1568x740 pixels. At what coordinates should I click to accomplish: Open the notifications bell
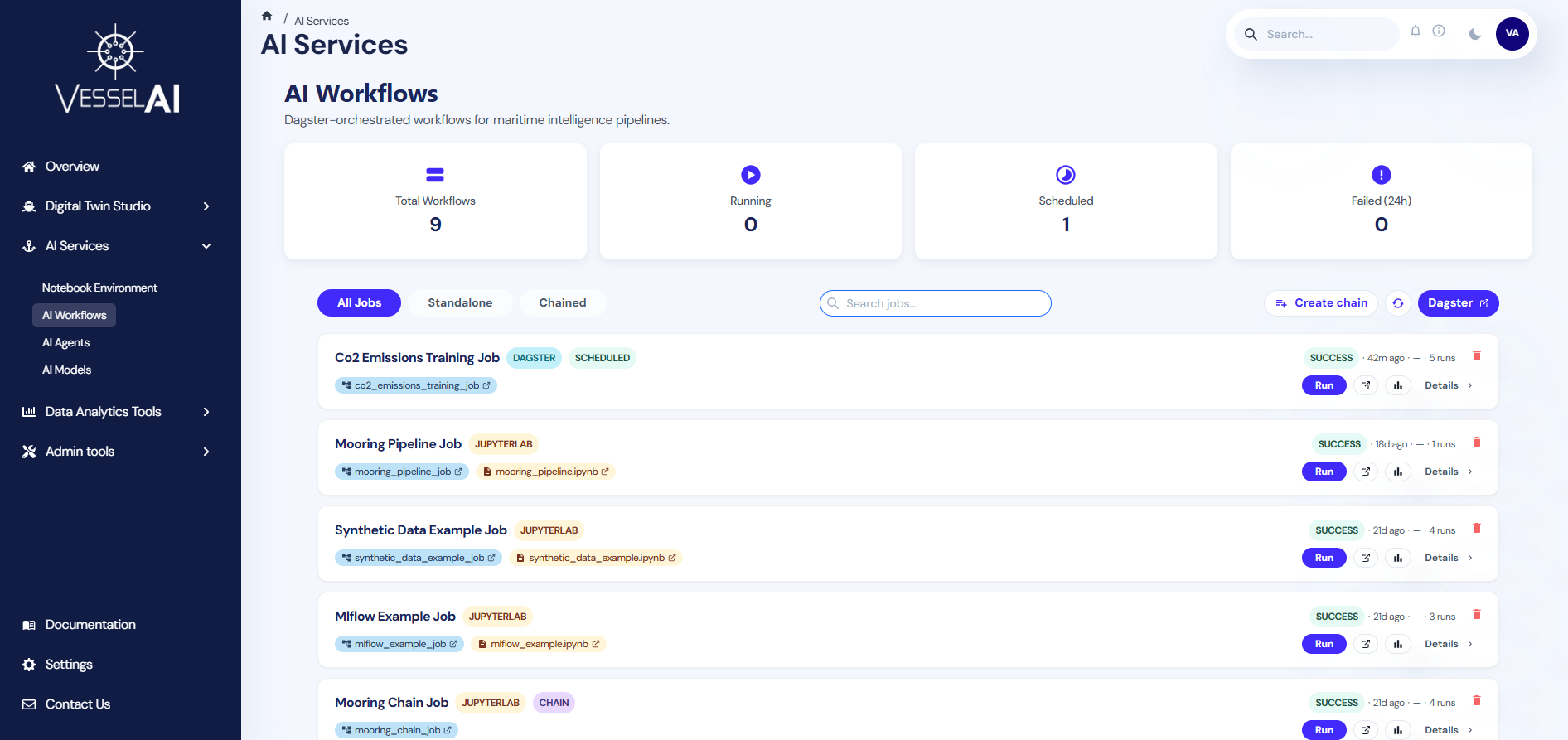(x=1416, y=31)
